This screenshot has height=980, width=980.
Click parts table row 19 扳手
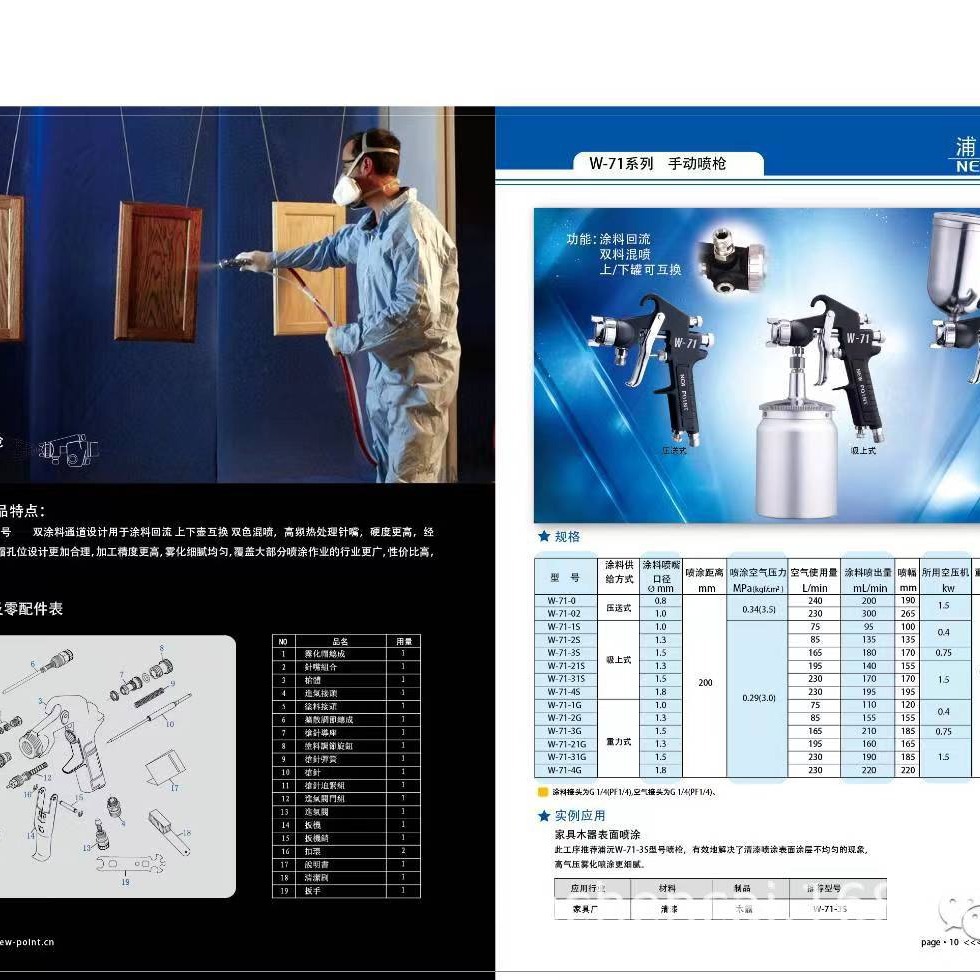[346, 891]
